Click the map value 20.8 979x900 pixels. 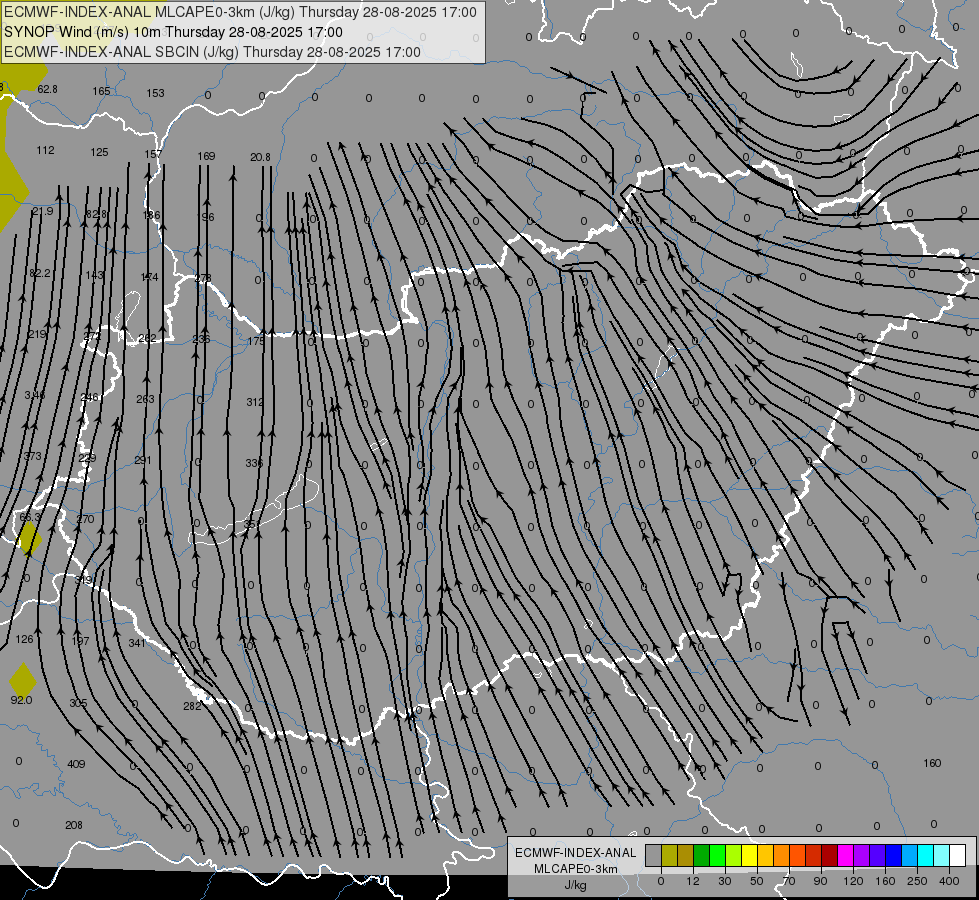(x=260, y=157)
